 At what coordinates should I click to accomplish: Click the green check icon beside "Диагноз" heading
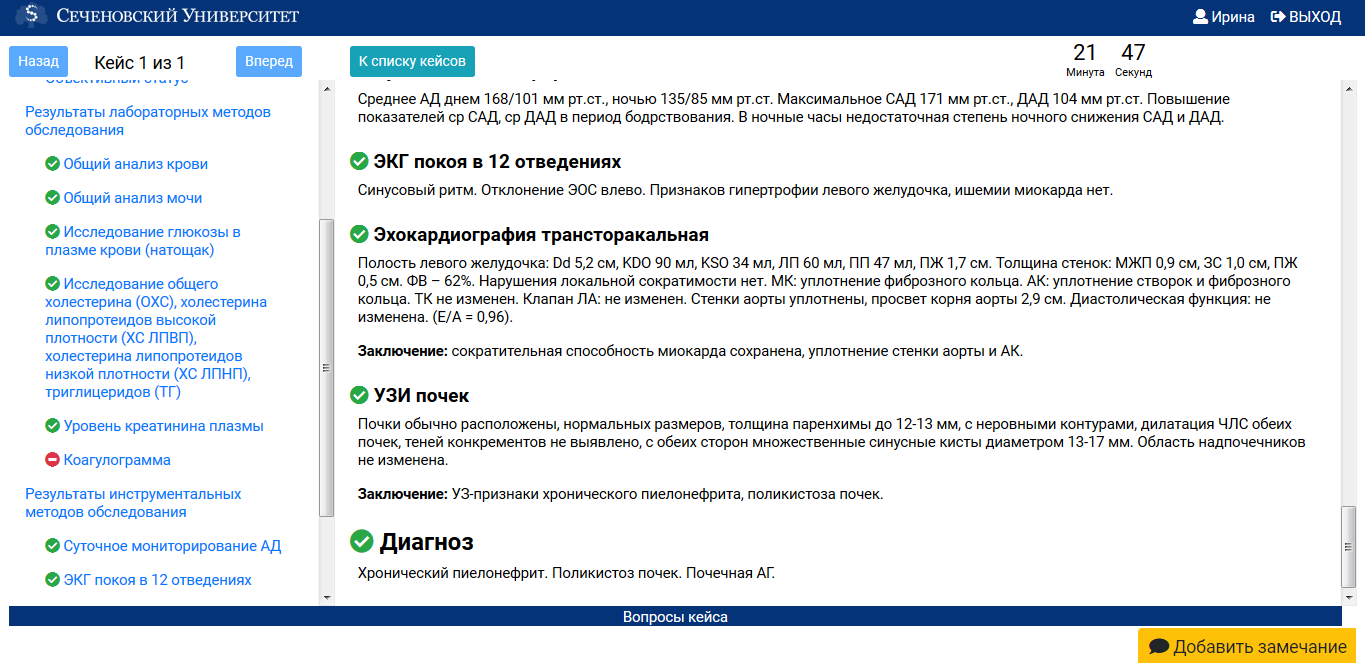coord(361,543)
